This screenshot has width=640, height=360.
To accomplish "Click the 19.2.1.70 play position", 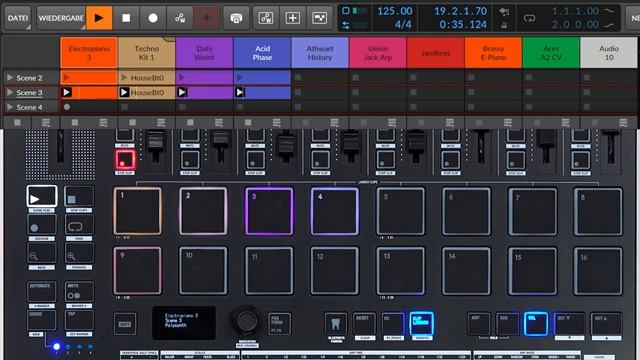I will pos(460,11).
